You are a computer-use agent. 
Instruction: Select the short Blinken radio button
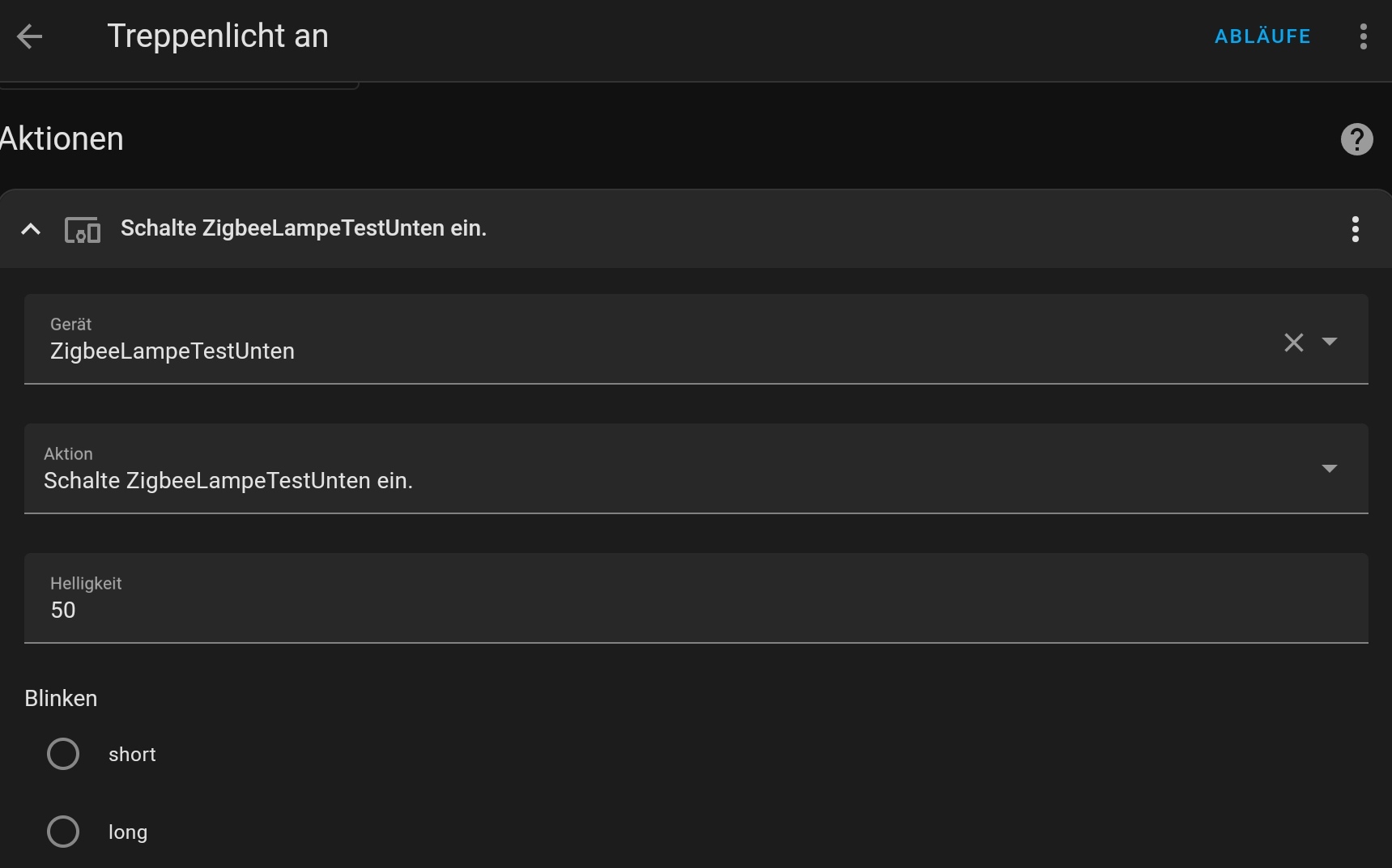tap(63, 754)
